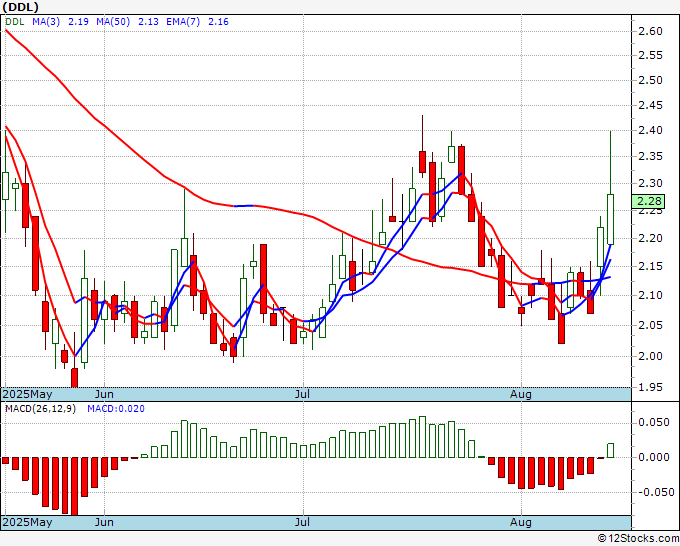Viewport: 680px width, 546px height.
Task: Click the 2.30 price axis label
Action: point(650,183)
